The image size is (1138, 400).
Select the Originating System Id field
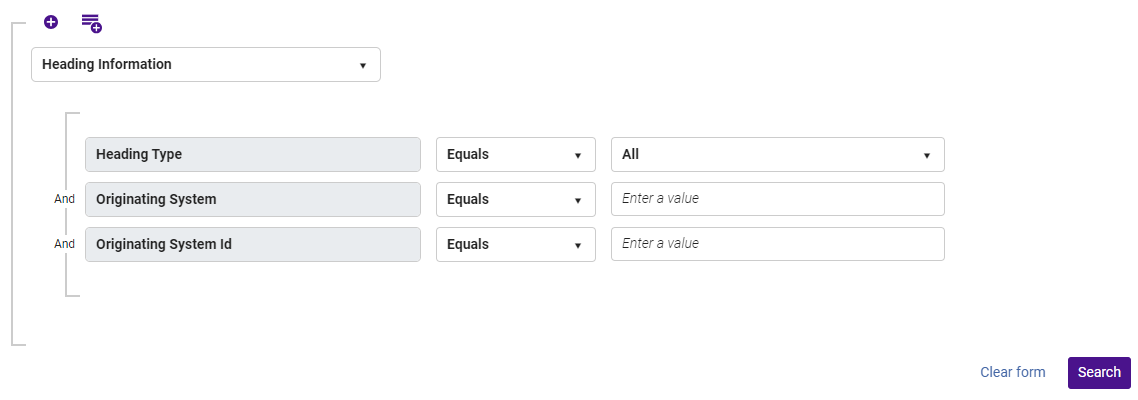252,244
